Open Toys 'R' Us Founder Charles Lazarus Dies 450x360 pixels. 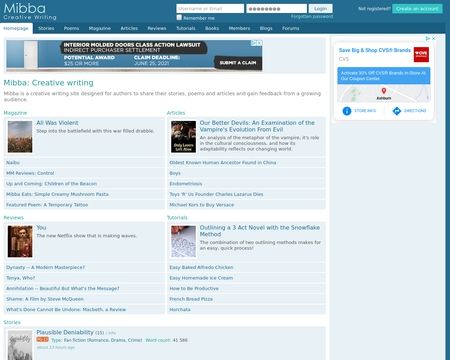216,194
